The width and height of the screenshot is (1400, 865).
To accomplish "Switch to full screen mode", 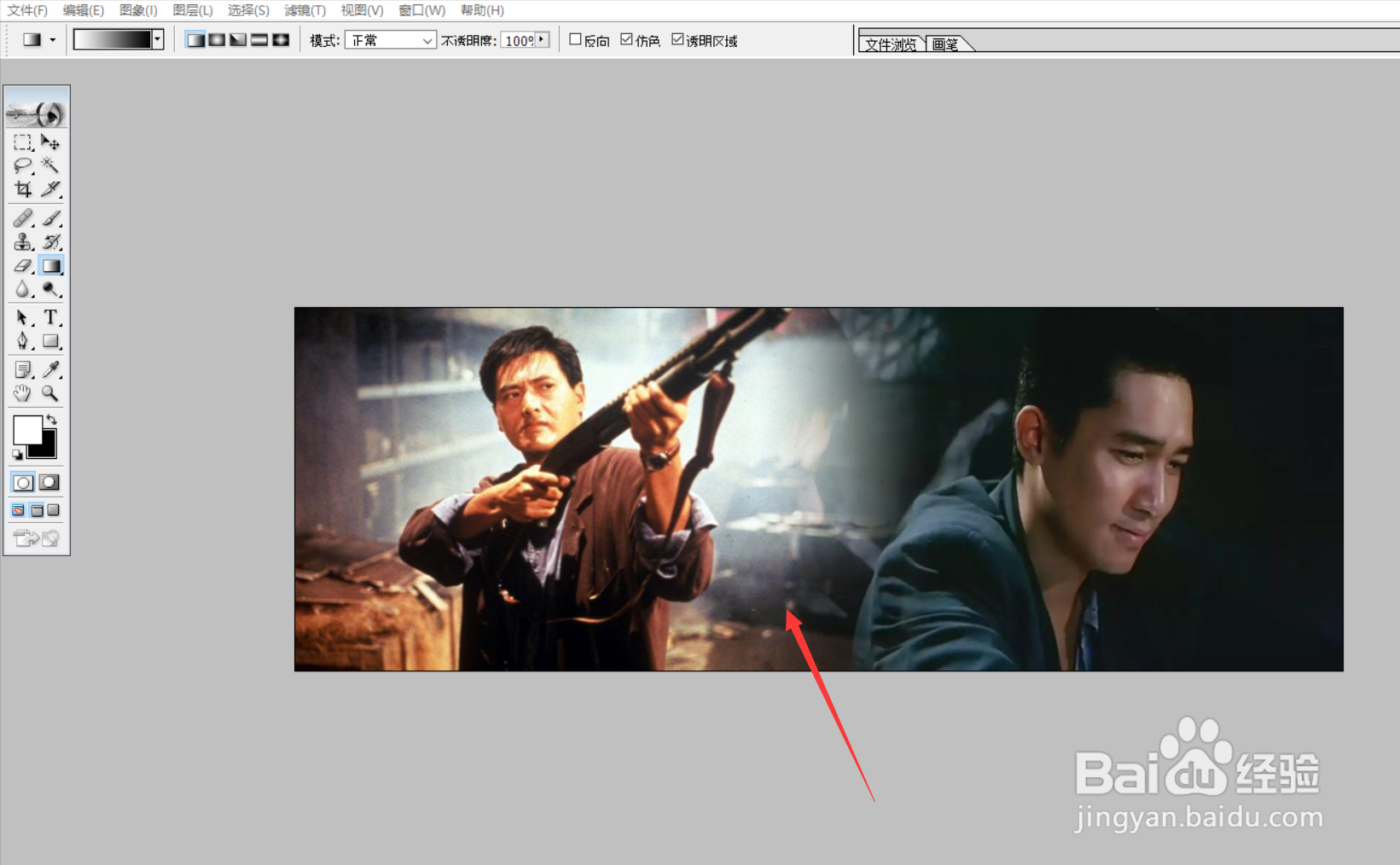I will [54, 510].
